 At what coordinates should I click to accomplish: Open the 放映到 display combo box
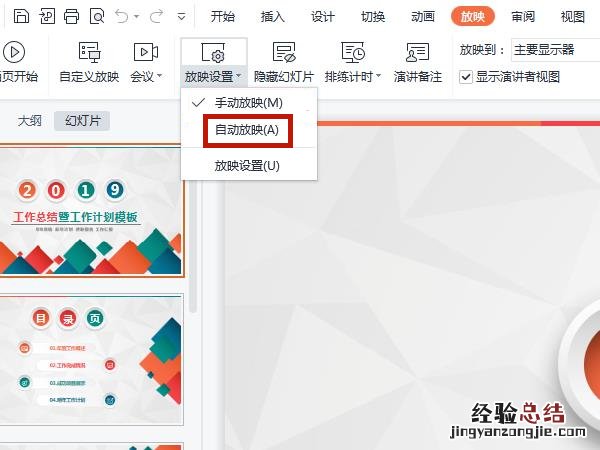tap(555, 50)
